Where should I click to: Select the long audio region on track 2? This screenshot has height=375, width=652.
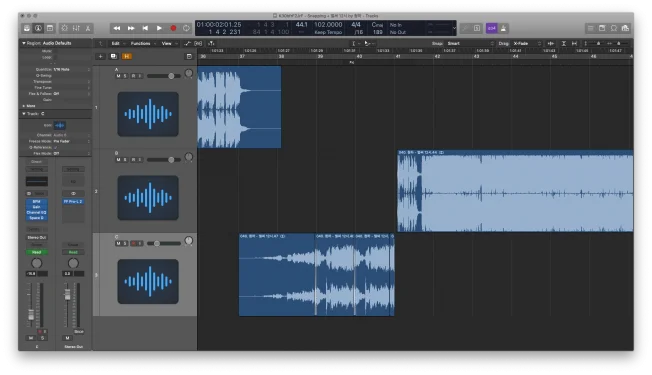(515, 191)
